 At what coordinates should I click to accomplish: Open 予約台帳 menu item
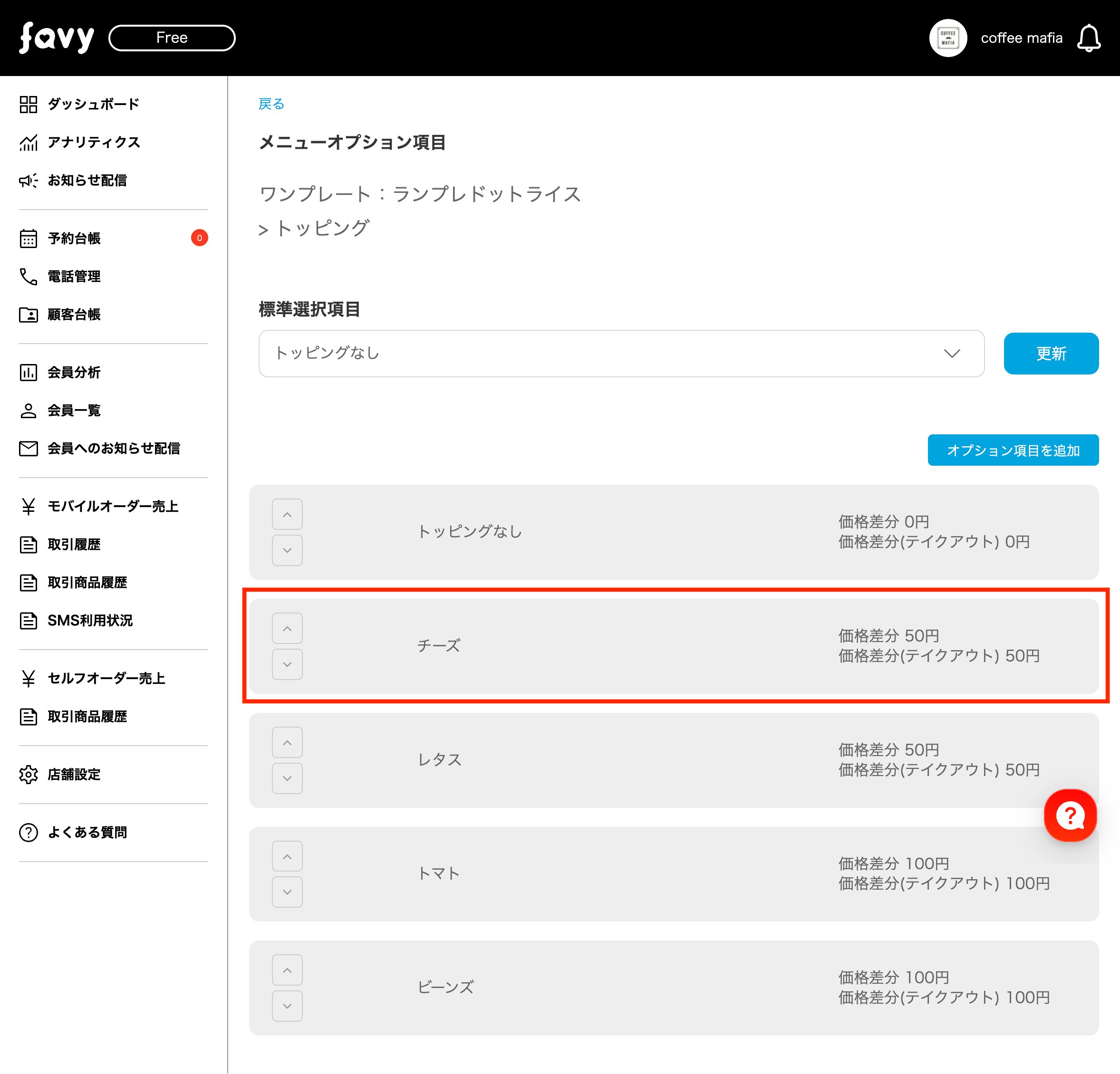(74, 238)
